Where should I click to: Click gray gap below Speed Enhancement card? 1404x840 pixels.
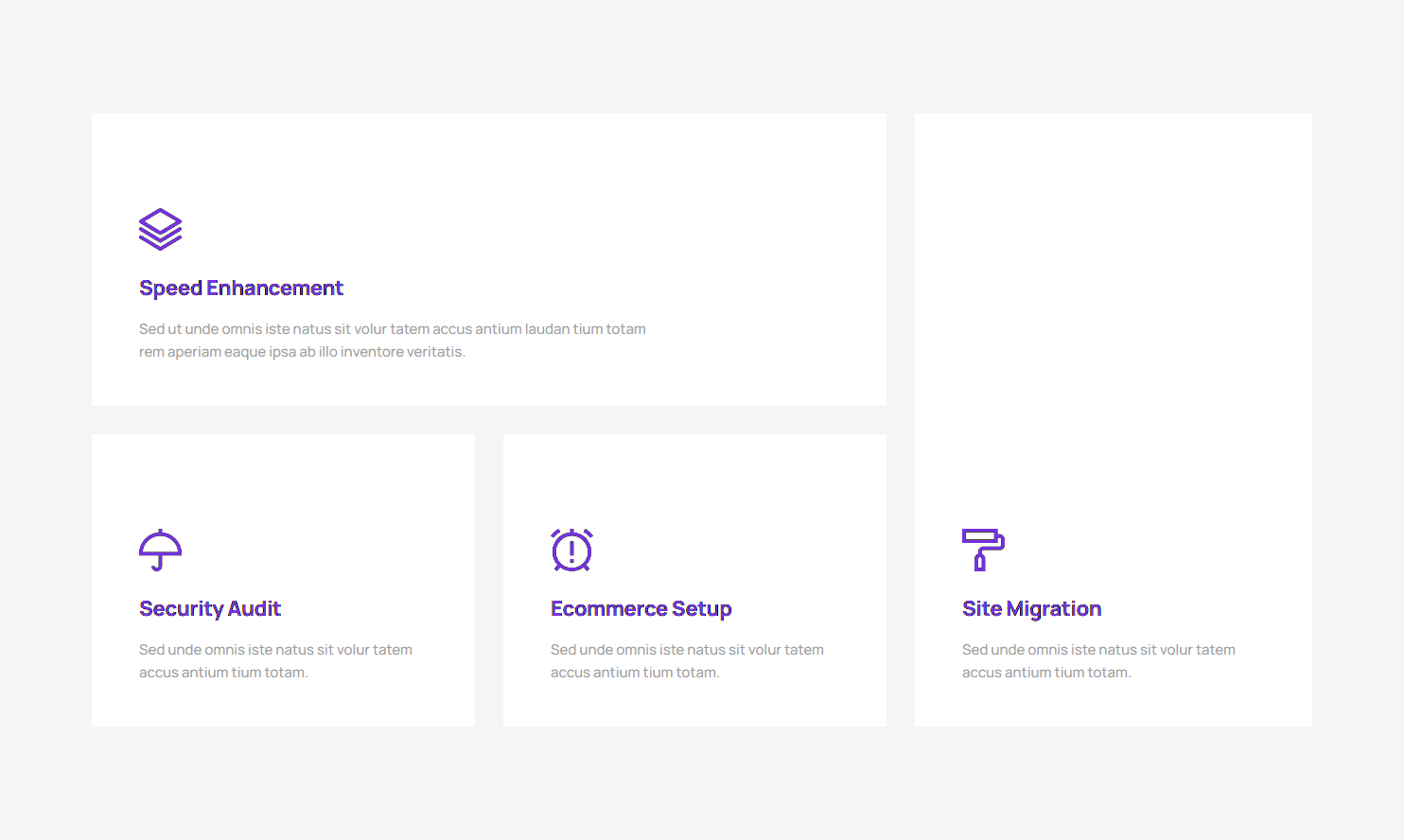pyautogui.click(x=489, y=420)
